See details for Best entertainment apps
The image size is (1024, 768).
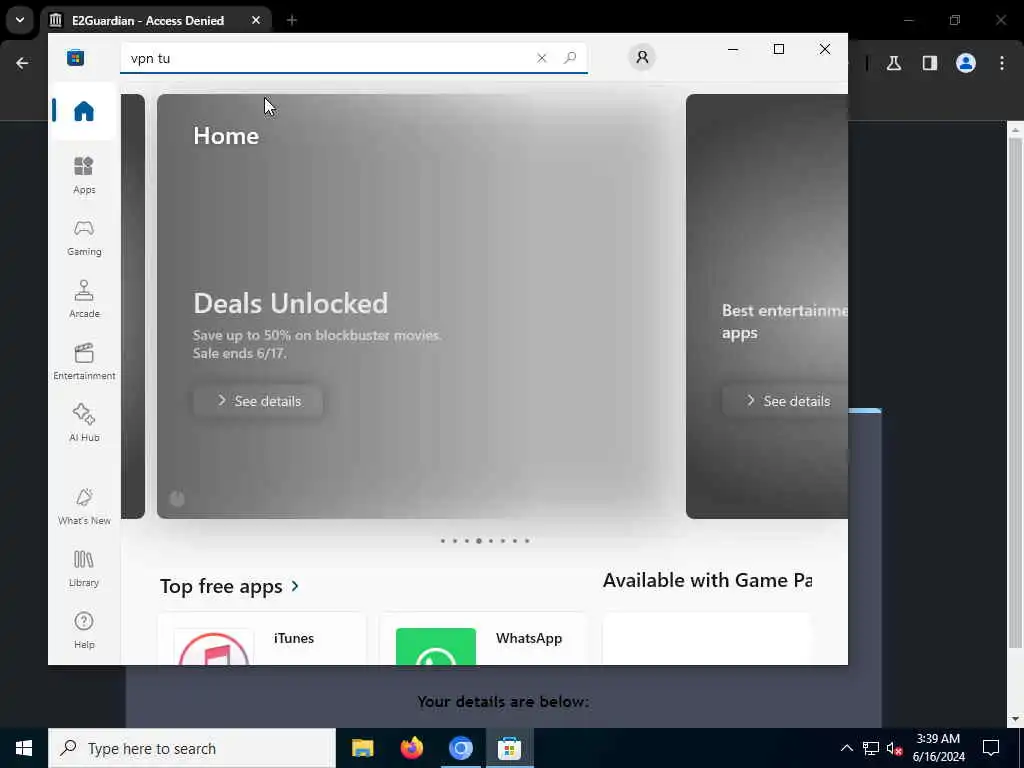[x=786, y=401]
